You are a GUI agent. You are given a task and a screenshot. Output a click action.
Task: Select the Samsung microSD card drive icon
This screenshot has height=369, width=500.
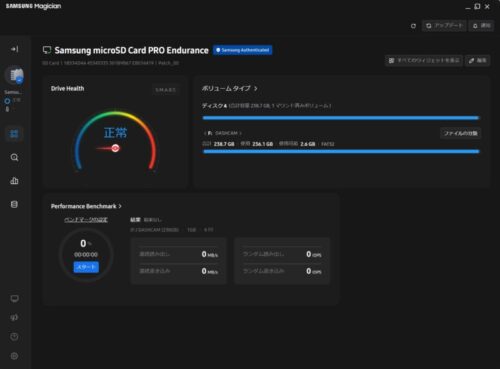15,75
